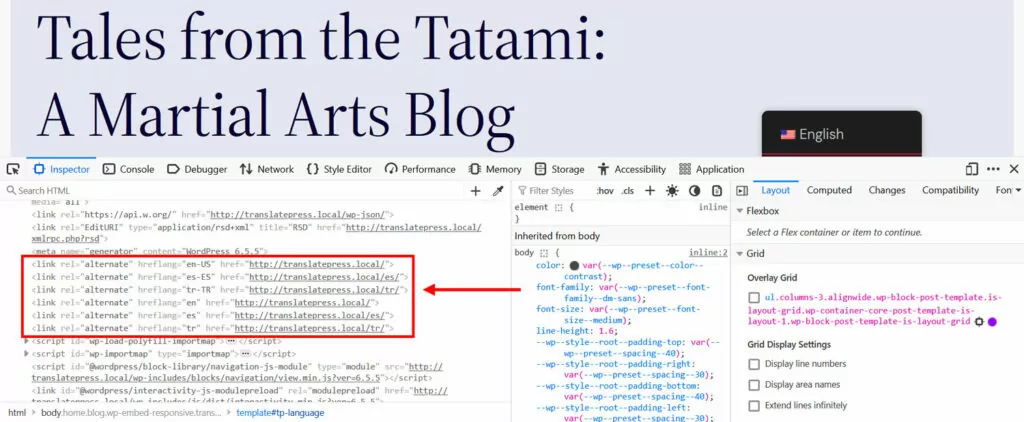
Task: Enable Extend lines infinitely checkbox
Action: (x=754, y=406)
